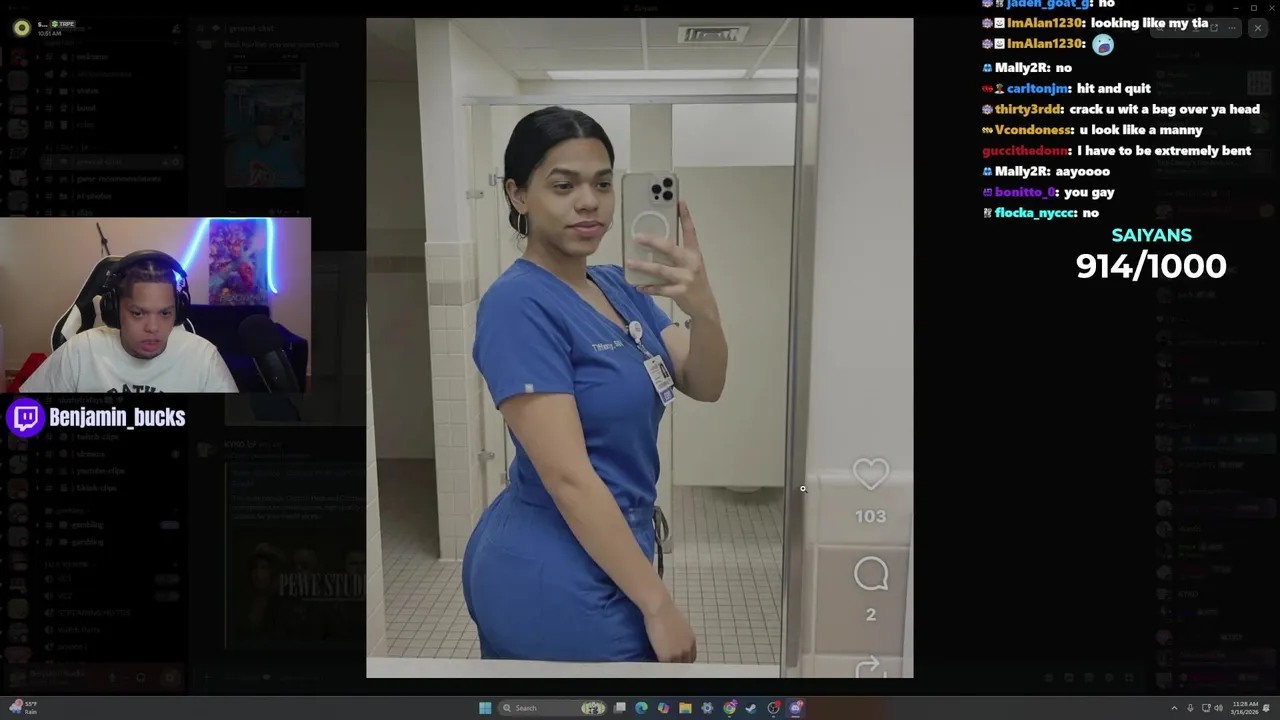
Task: Open Copilot from the taskbar
Action: click(x=663, y=708)
